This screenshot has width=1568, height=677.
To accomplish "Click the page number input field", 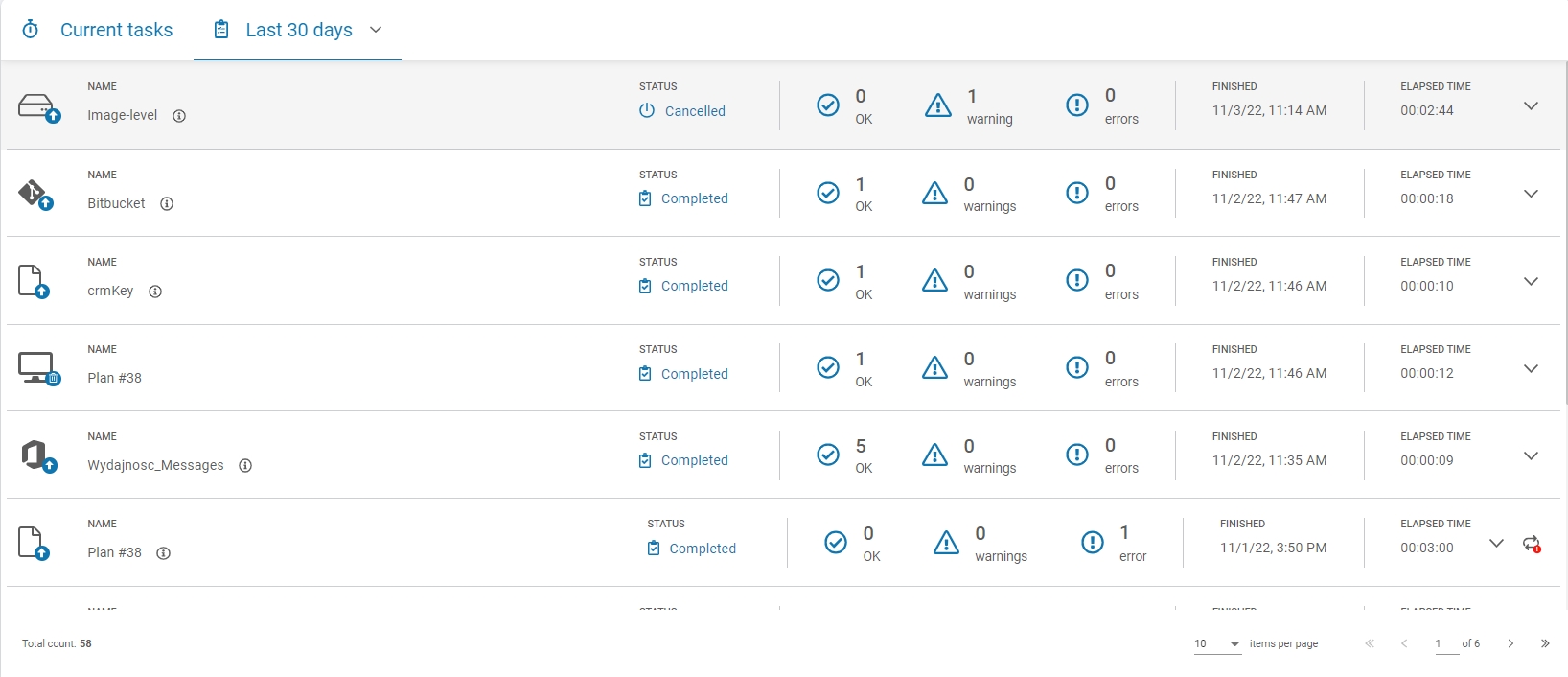I will coord(1442,644).
